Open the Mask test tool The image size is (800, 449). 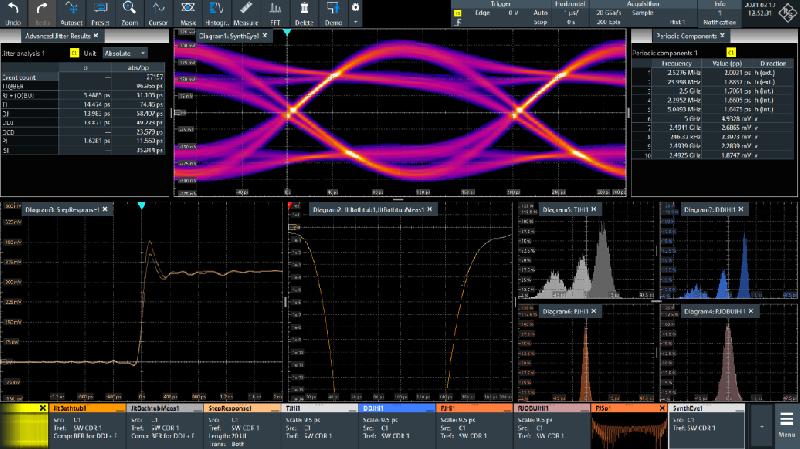(x=188, y=13)
